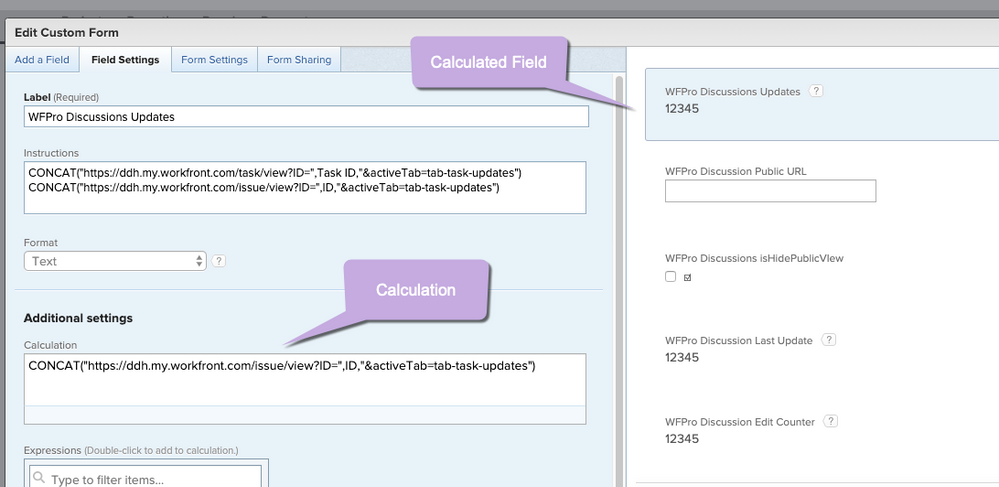Click help icon next to WFPro Discussion Last Update
Image resolution: width=999 pixels, height=487 pixels.
[828, 340]
